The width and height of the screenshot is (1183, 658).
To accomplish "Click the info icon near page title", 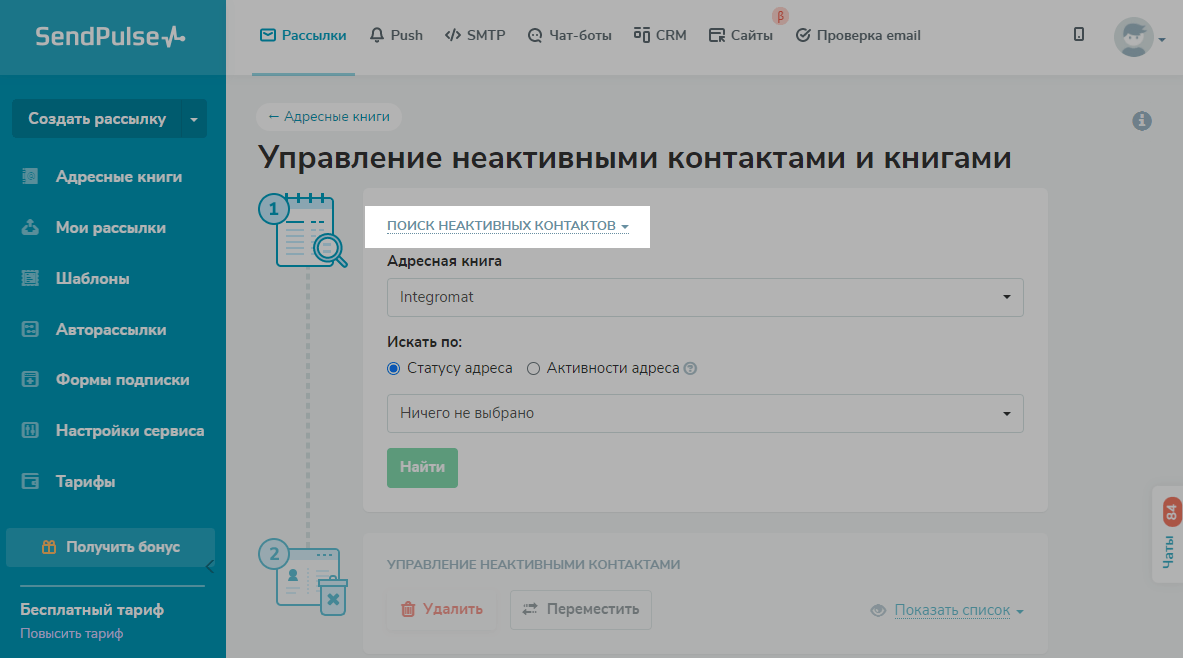I will point(1141,121).
